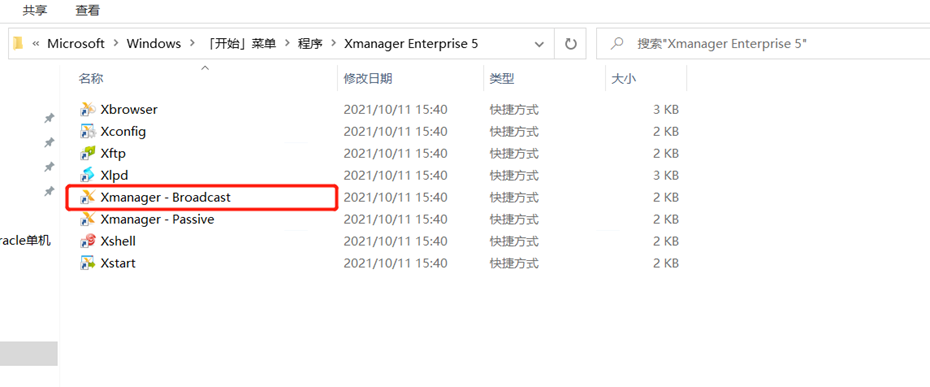The width and height of the screenshot is (930, 387).
Task: Click search box for Xmanager Enterprise 5
Action: 763,43
